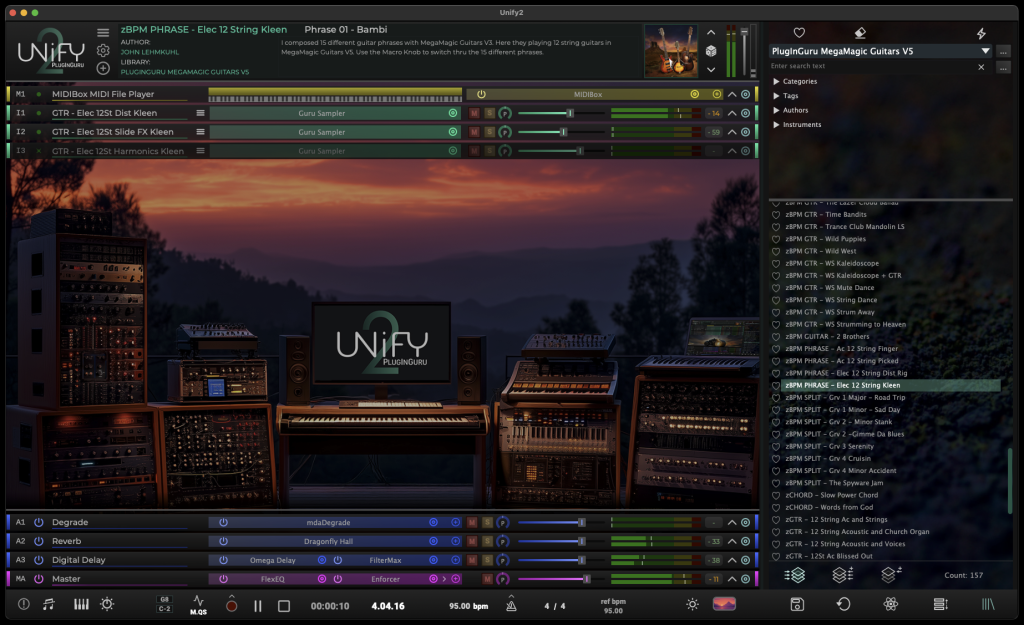Screen dimensions: 1024x625
Task: Solo the GTR - Elec 12St Slide FX Kleen layer
Action: point(489,132)
